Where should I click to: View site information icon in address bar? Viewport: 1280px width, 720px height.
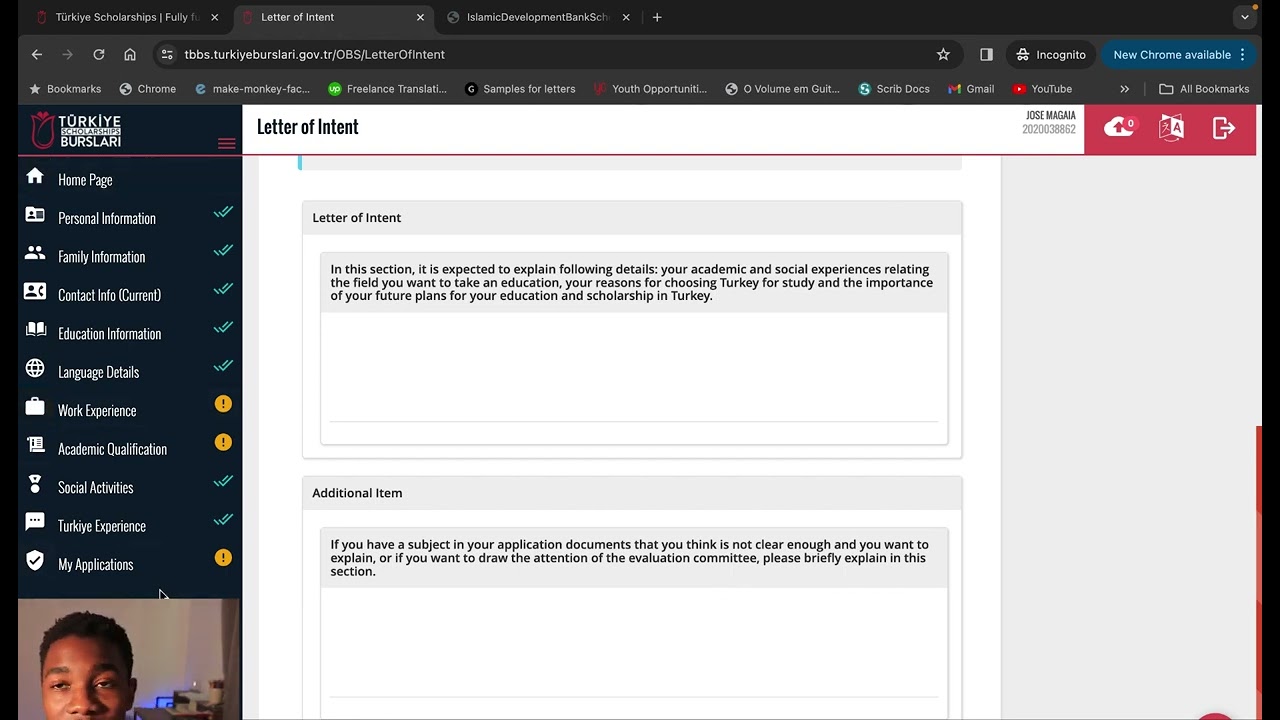[167, 54]
